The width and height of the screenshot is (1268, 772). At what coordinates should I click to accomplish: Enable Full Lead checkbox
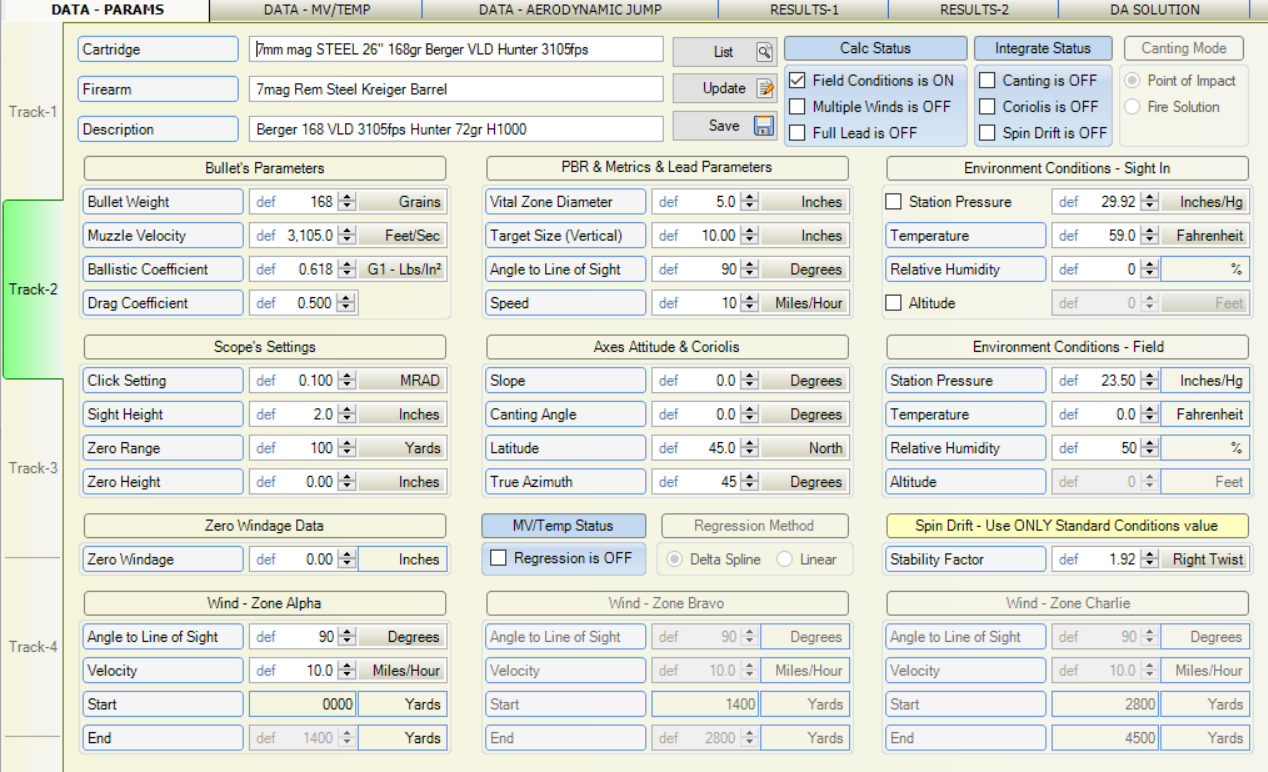(x=797, y=133)
